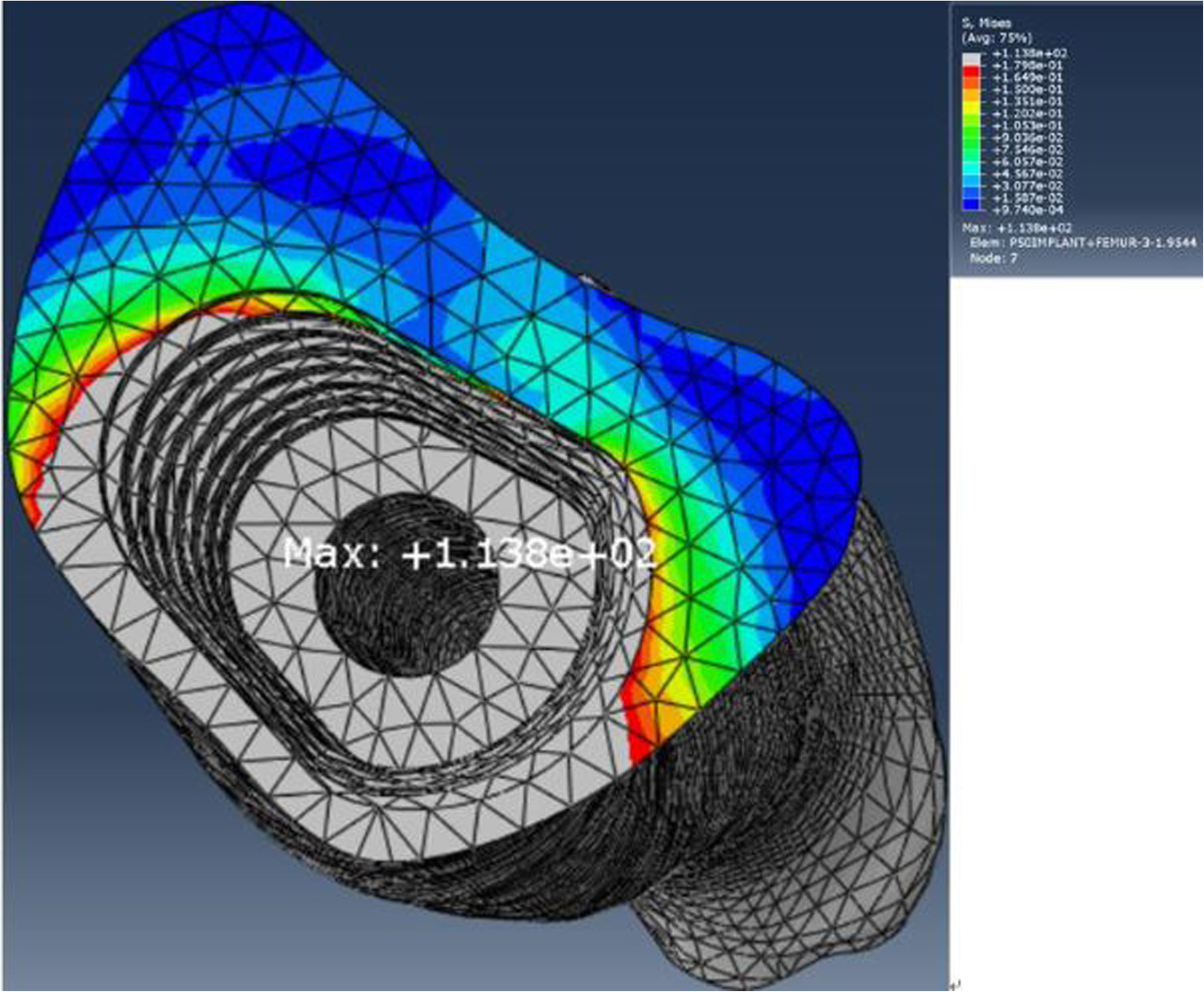Click the grey top swatch in the legend

coord(971,59)
